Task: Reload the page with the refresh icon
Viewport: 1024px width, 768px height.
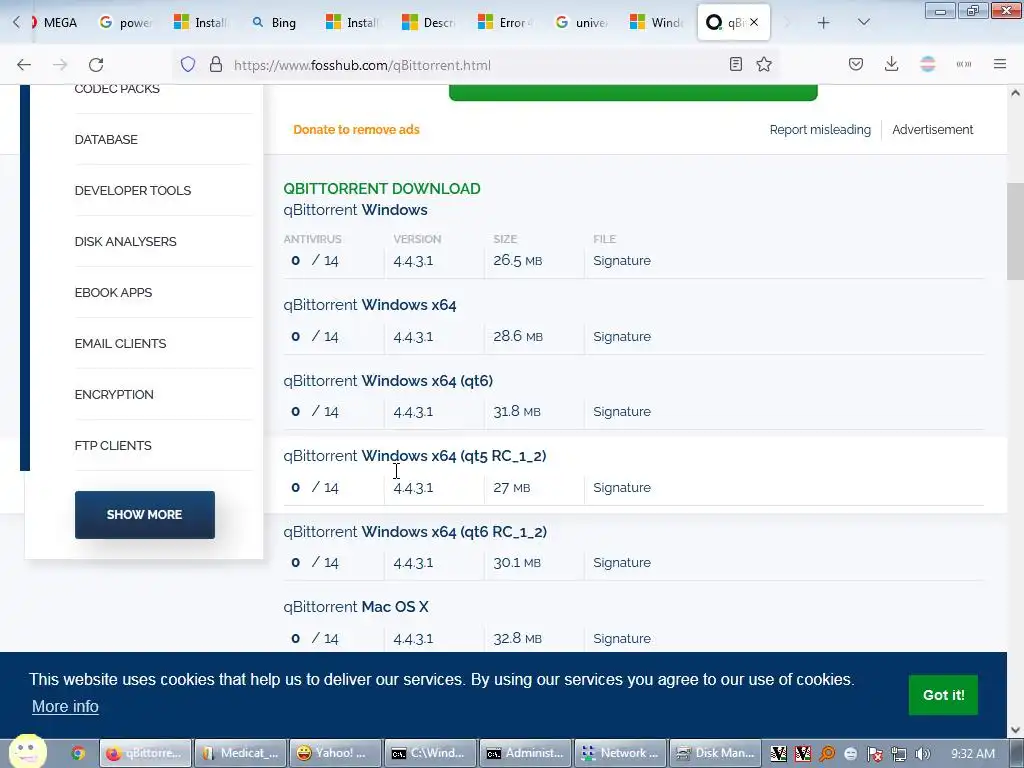Action: (96, 65)
